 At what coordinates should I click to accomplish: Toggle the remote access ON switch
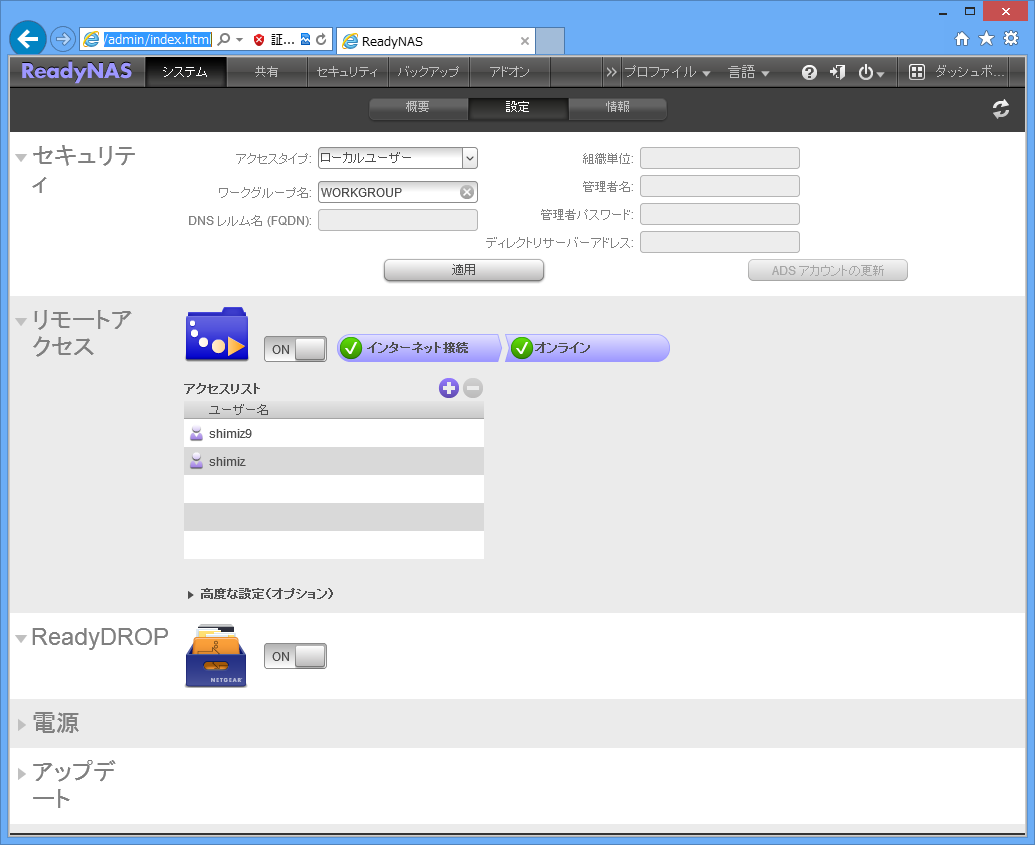[295, 349]
